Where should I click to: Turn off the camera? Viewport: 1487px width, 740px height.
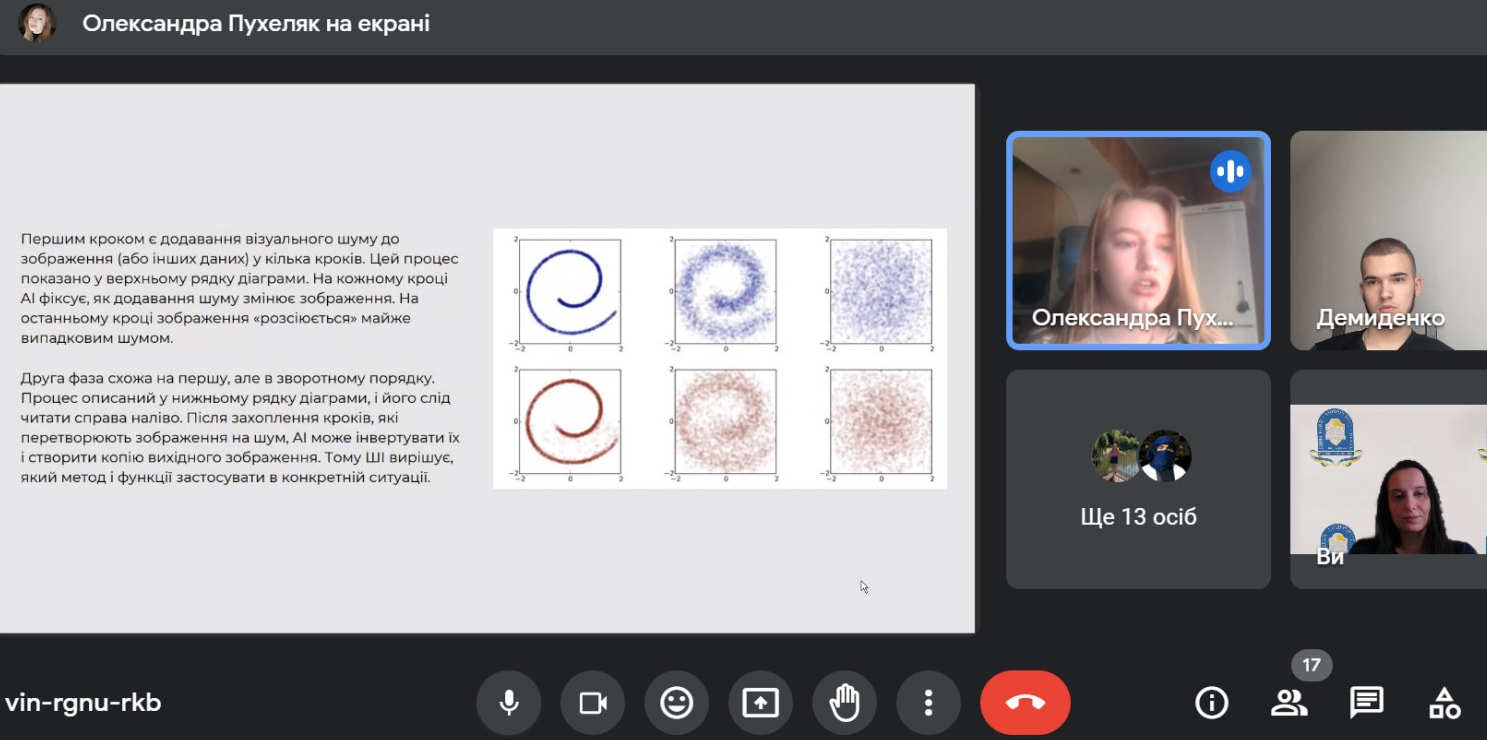click(593, 703)
